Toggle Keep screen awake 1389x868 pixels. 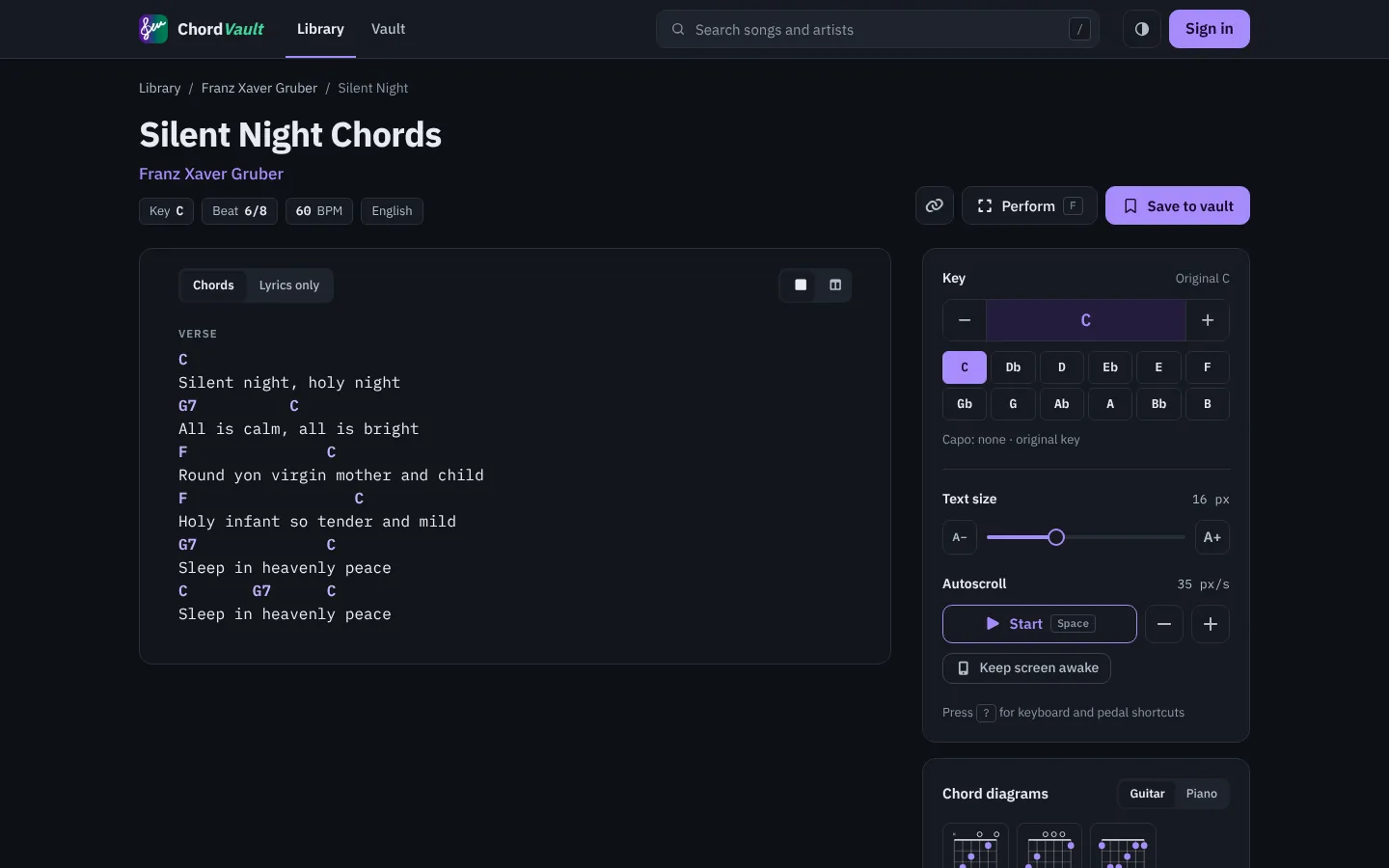[1026, 668]
